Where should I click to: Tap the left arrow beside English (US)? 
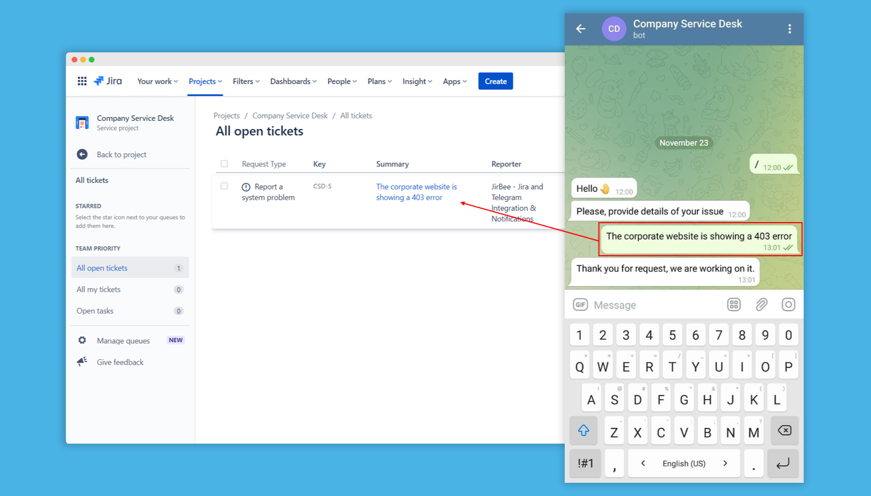643,463
